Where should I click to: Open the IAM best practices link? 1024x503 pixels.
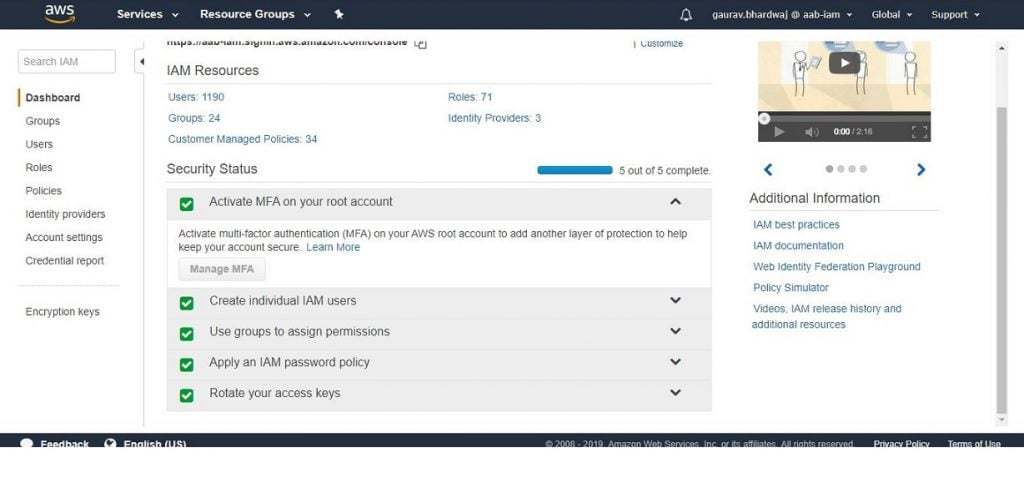point(796,225)
